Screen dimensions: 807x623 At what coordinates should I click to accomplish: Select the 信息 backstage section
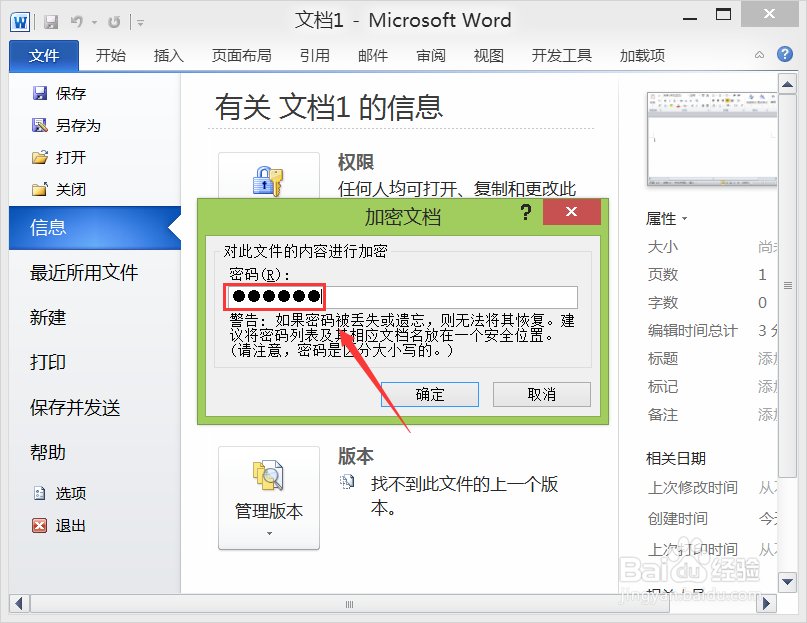(x=95, y=228)
